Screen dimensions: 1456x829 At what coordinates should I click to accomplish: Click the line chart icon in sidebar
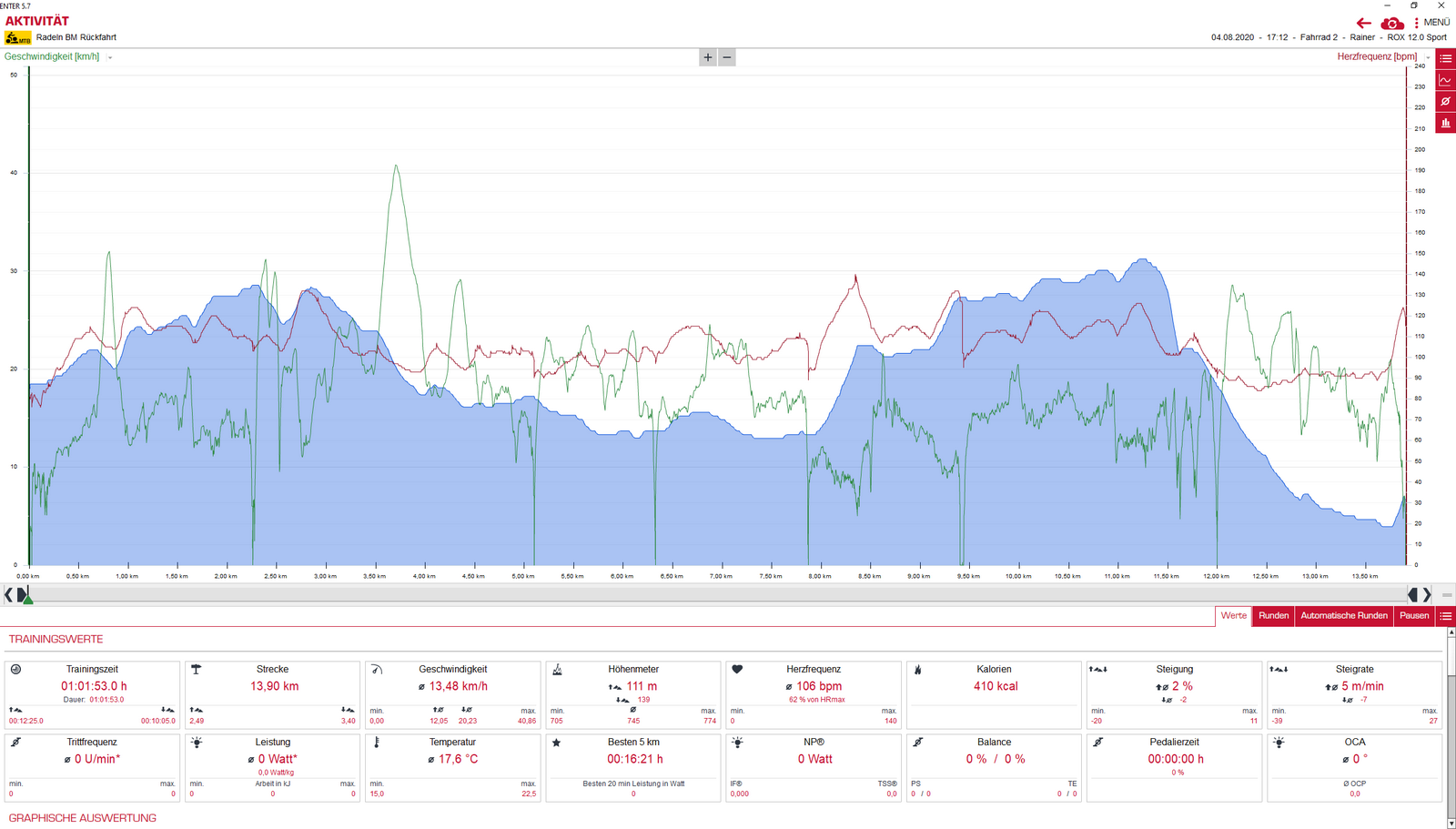pos(1445,80)
